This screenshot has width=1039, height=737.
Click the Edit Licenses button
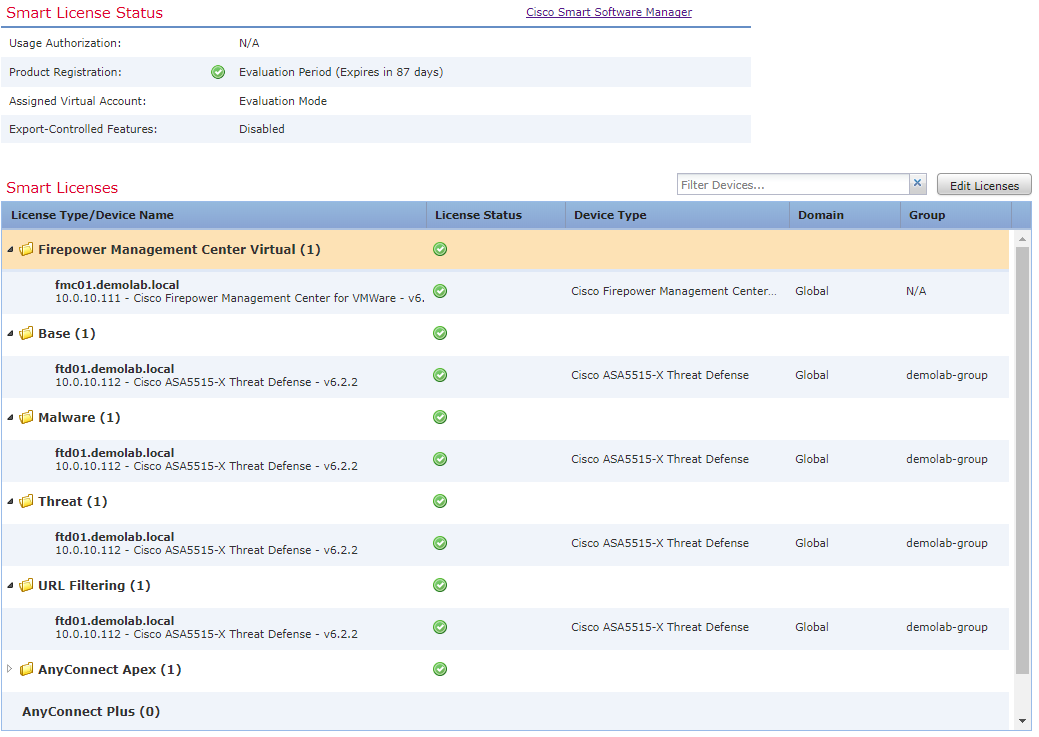tap(984, 186)
